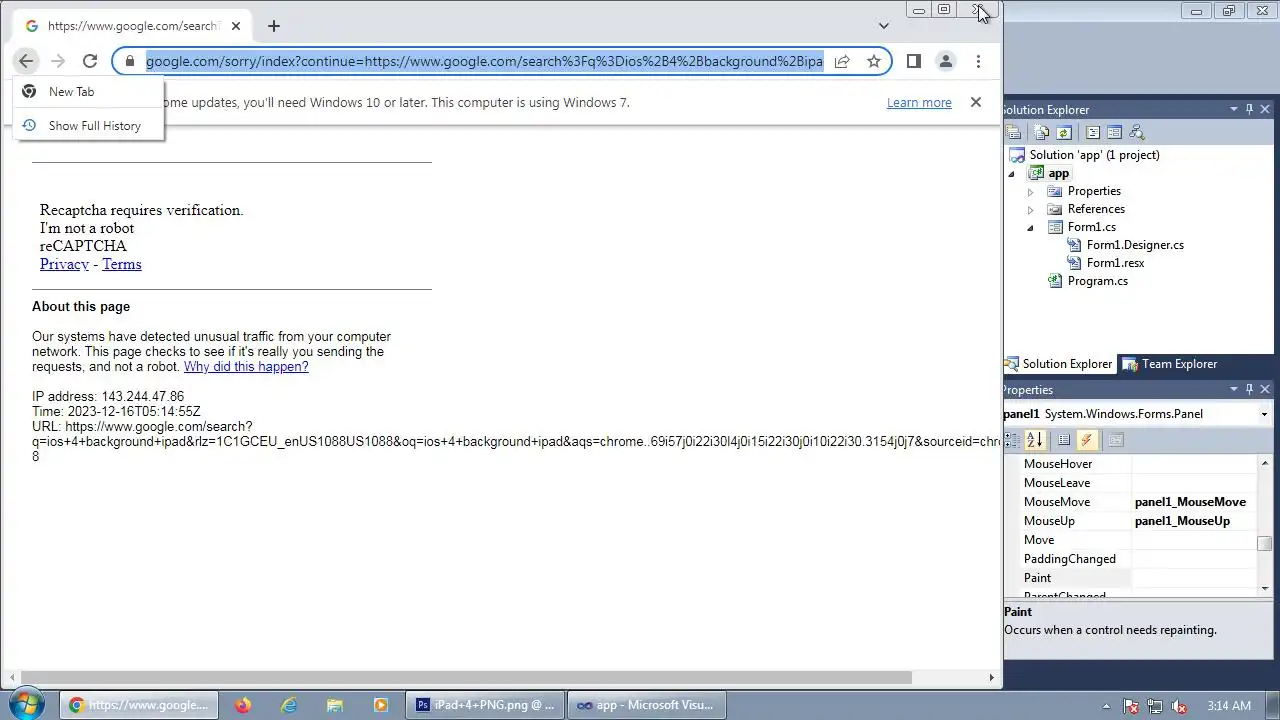
Task: Launch Firefox from the taskbar
Action: click(x=243, y=705)
